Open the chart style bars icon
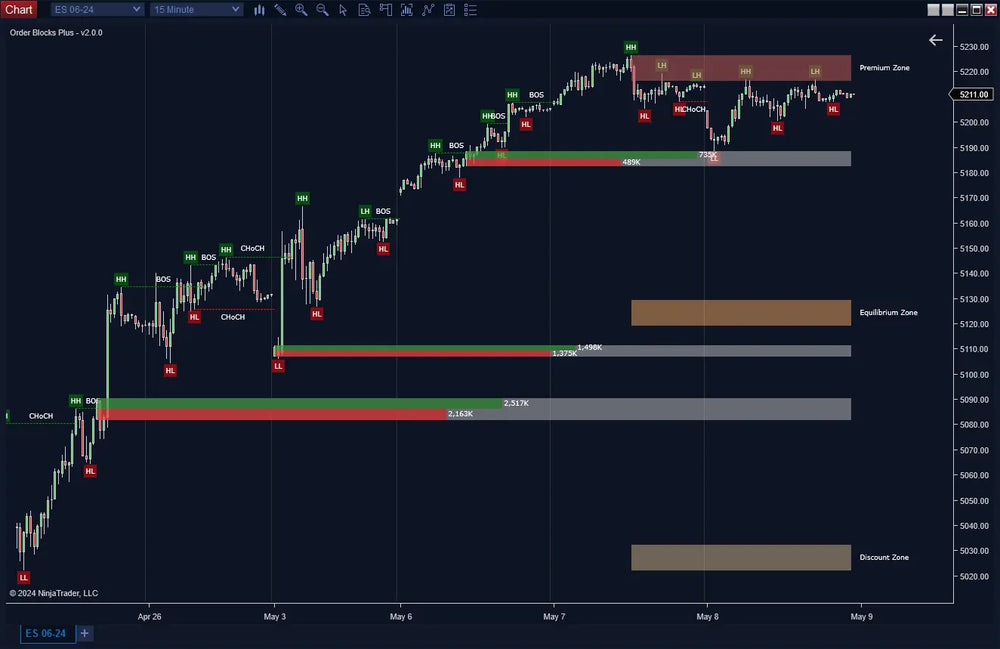 click(x=259, y=10)
